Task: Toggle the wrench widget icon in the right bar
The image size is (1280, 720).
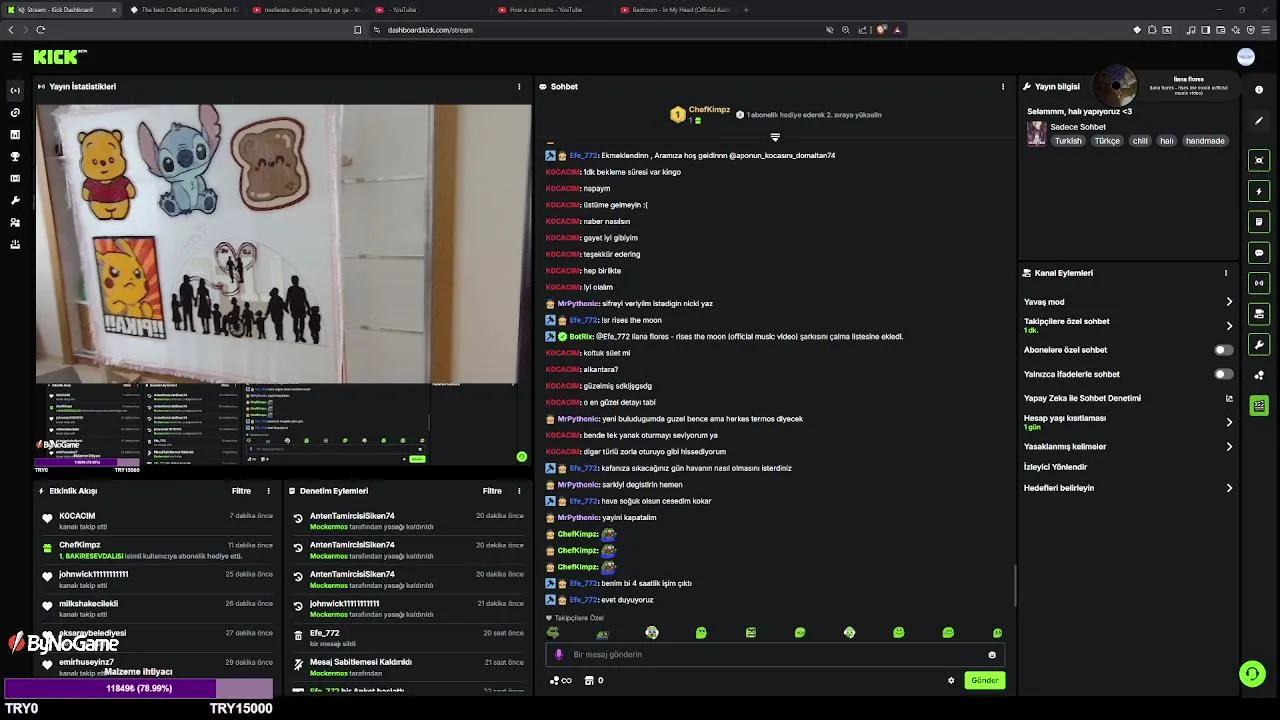Action: [1259, 345]
